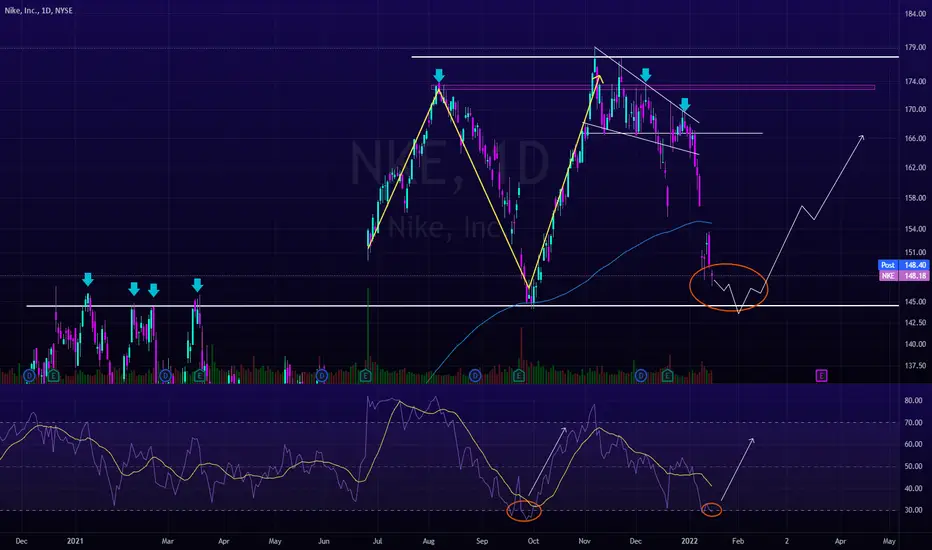Open the dividend marker near Jun 2021
Image resolution: width=932 pixels, height=550 pixels.
(322, 376)
